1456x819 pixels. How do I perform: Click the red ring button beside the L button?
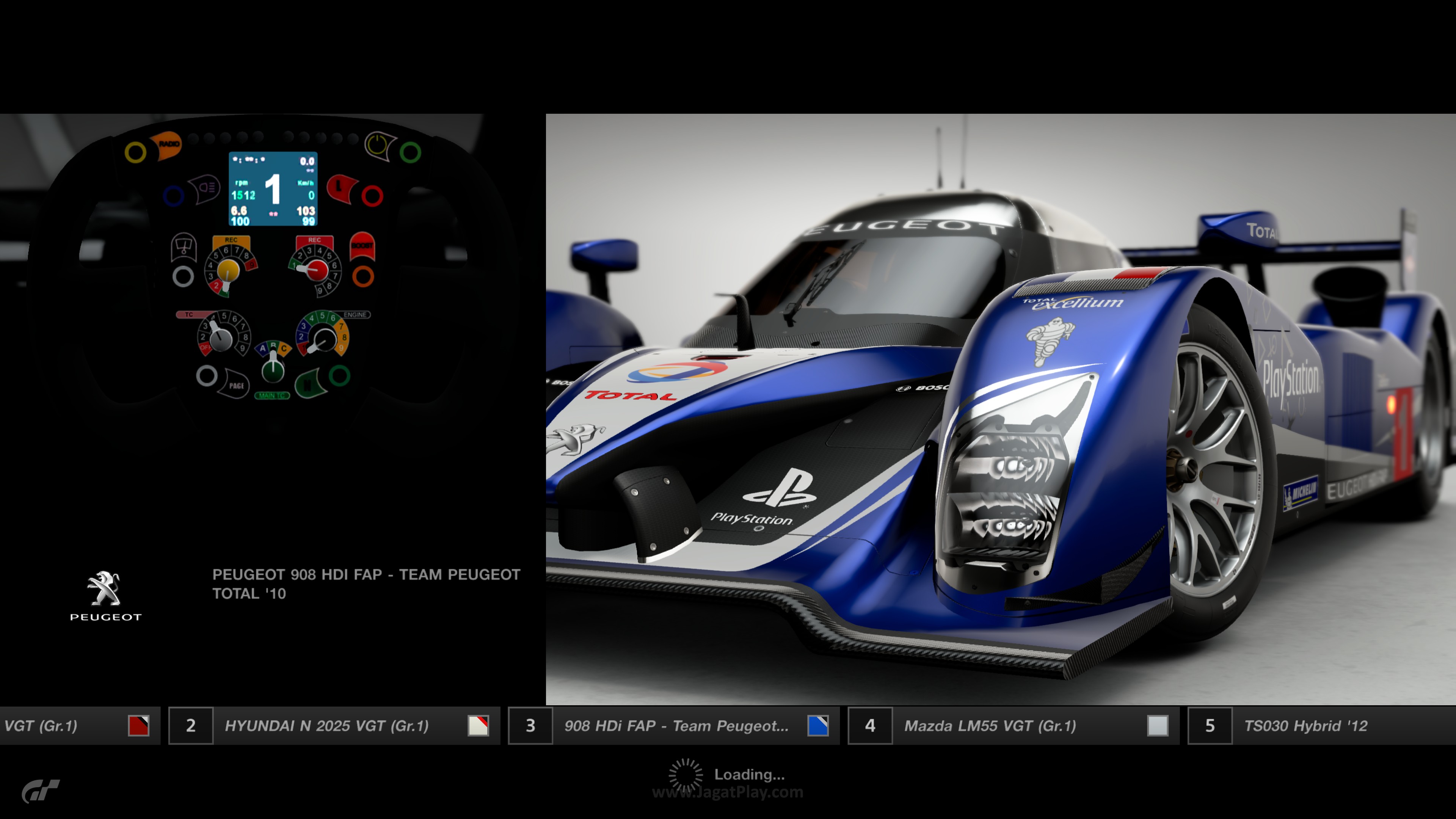[x=372, y=196]
